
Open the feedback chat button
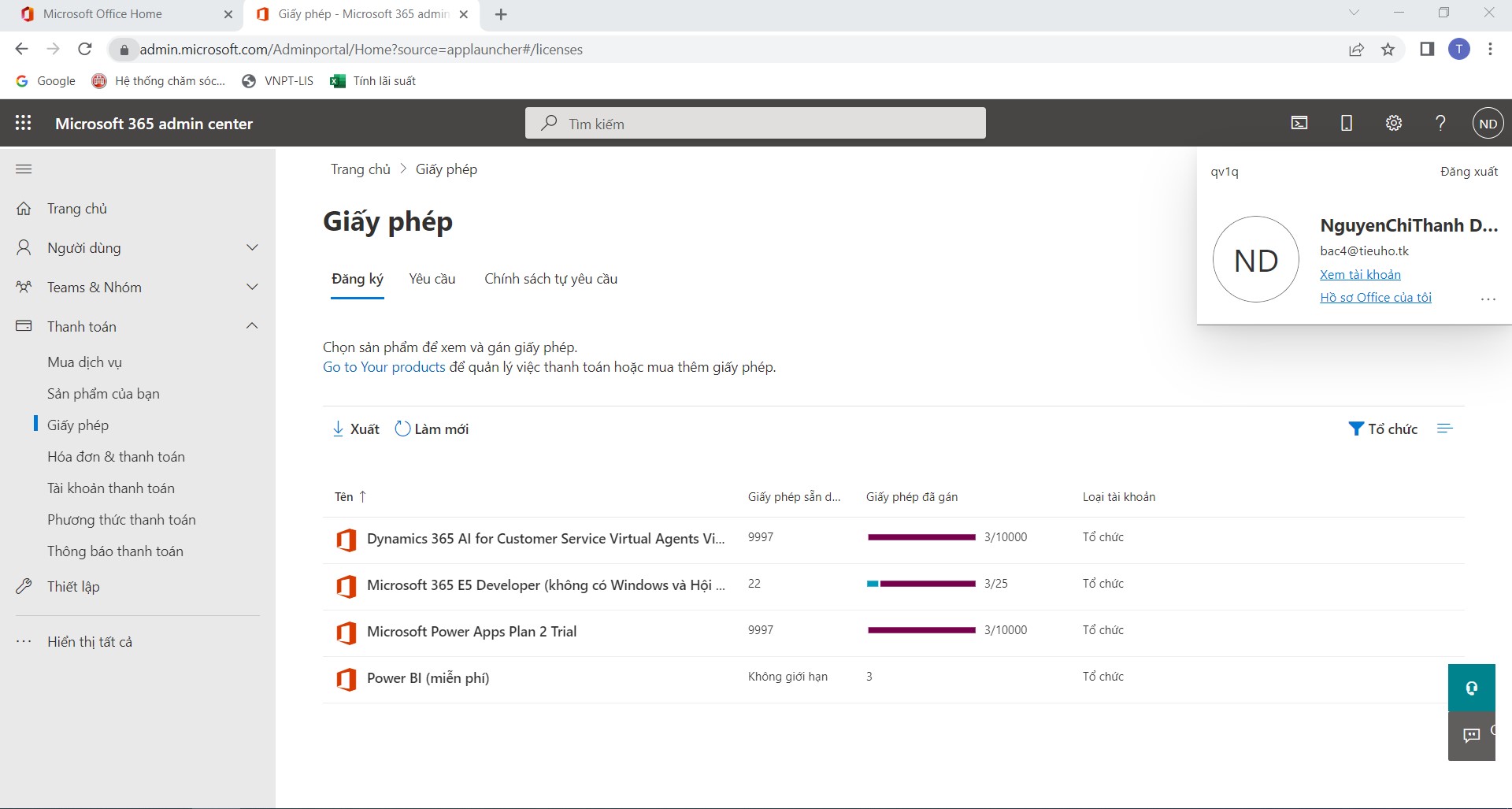coord(1471,736)
